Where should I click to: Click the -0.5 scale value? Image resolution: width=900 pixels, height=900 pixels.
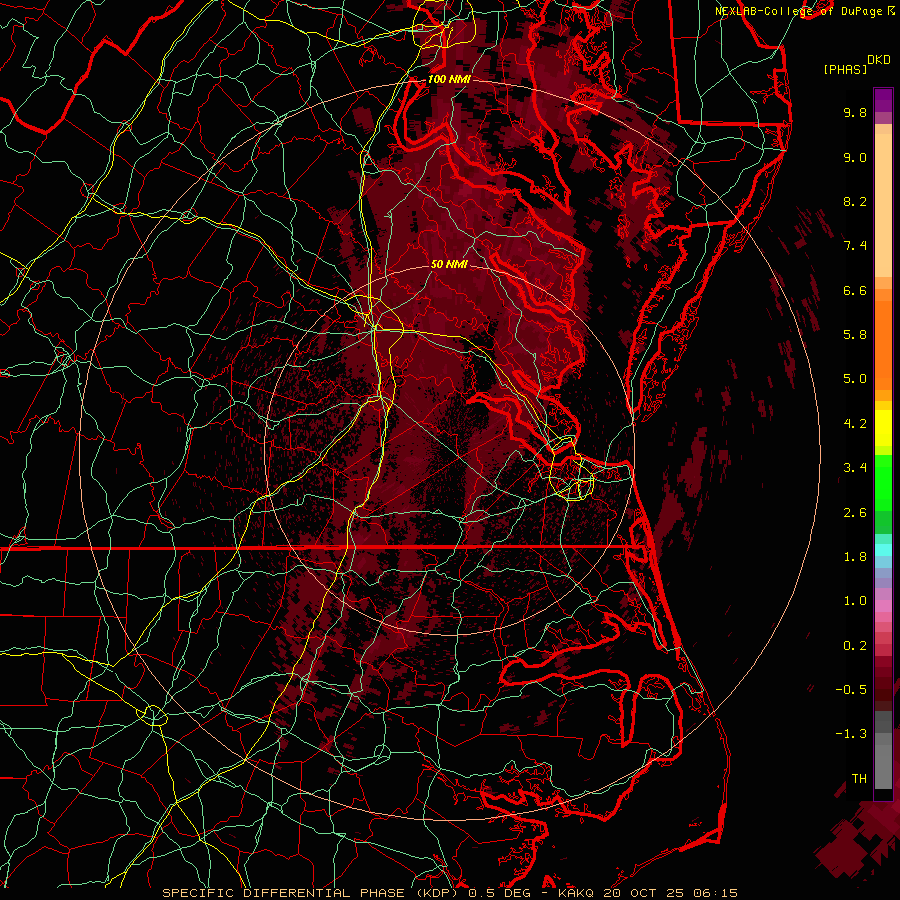click(x=851, y=690)
